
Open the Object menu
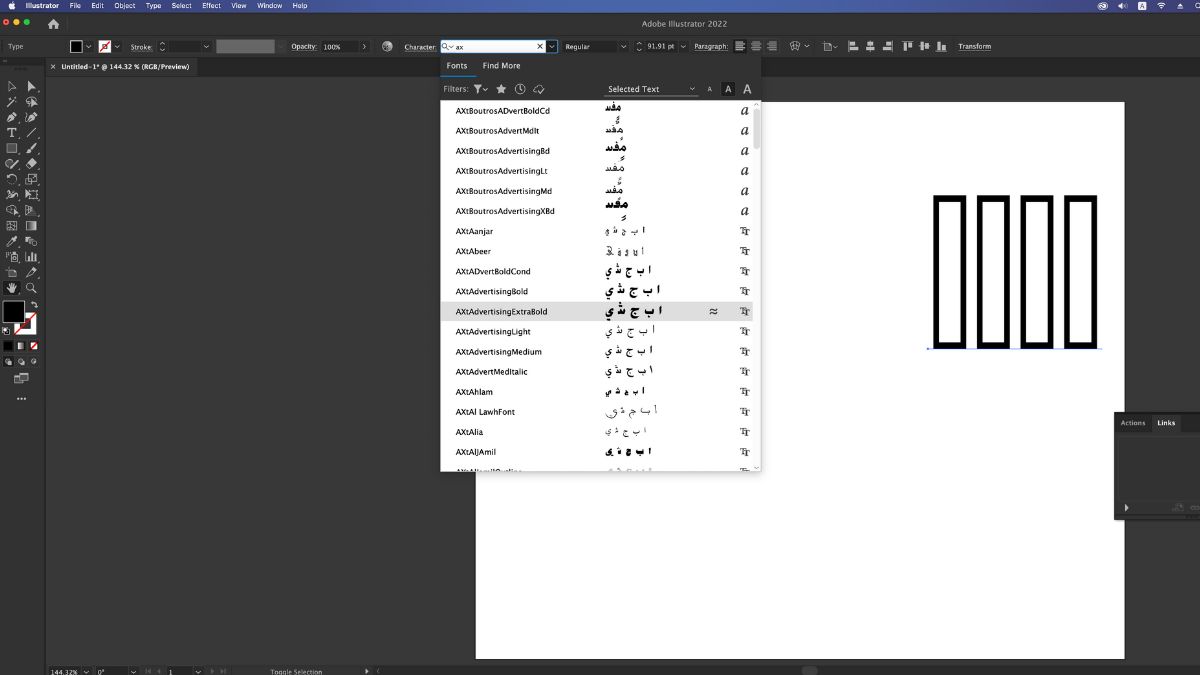point(125,5)
